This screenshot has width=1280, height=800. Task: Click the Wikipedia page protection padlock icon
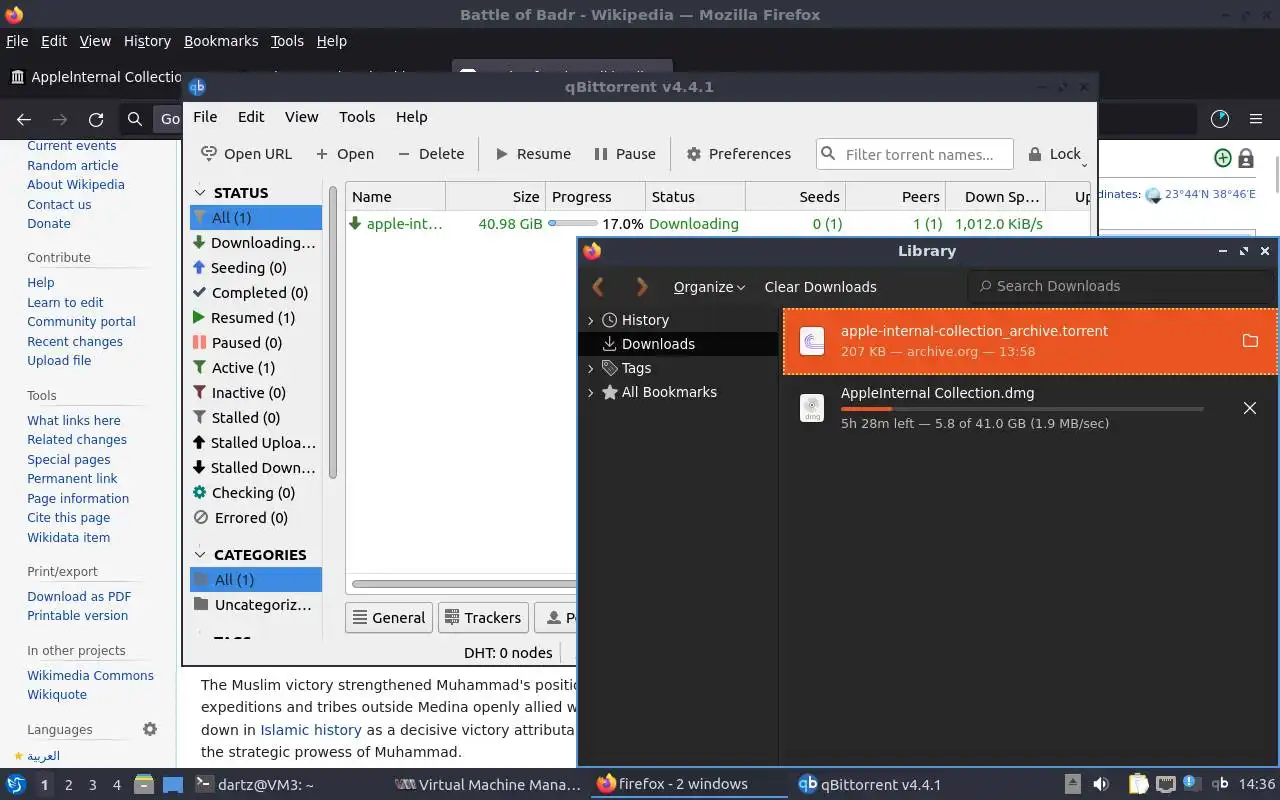(1246, 158)
